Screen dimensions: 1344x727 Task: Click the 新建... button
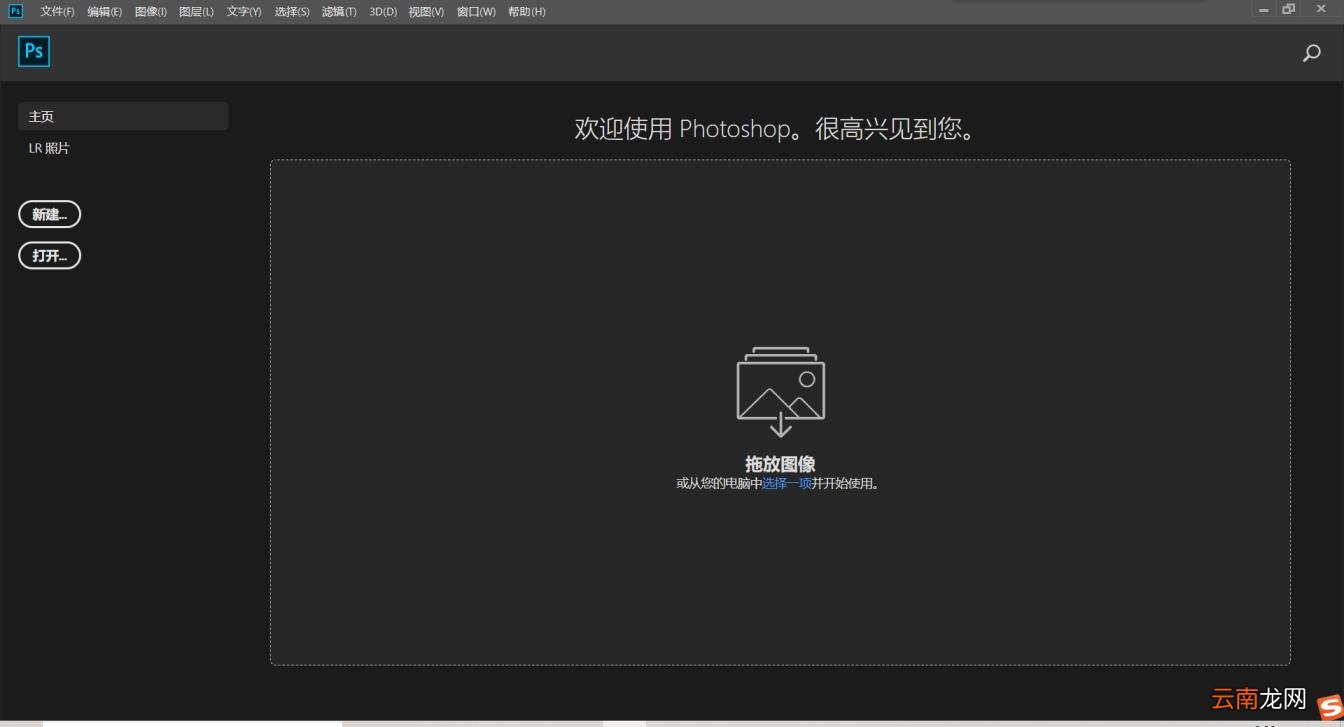[50, 214]
